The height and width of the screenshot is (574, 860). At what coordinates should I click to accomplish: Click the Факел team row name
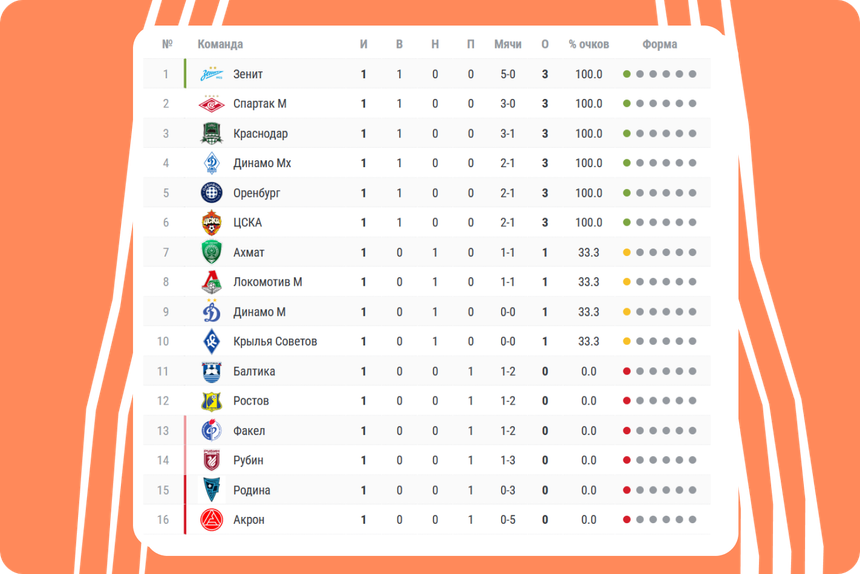click(x=249, y=431)
